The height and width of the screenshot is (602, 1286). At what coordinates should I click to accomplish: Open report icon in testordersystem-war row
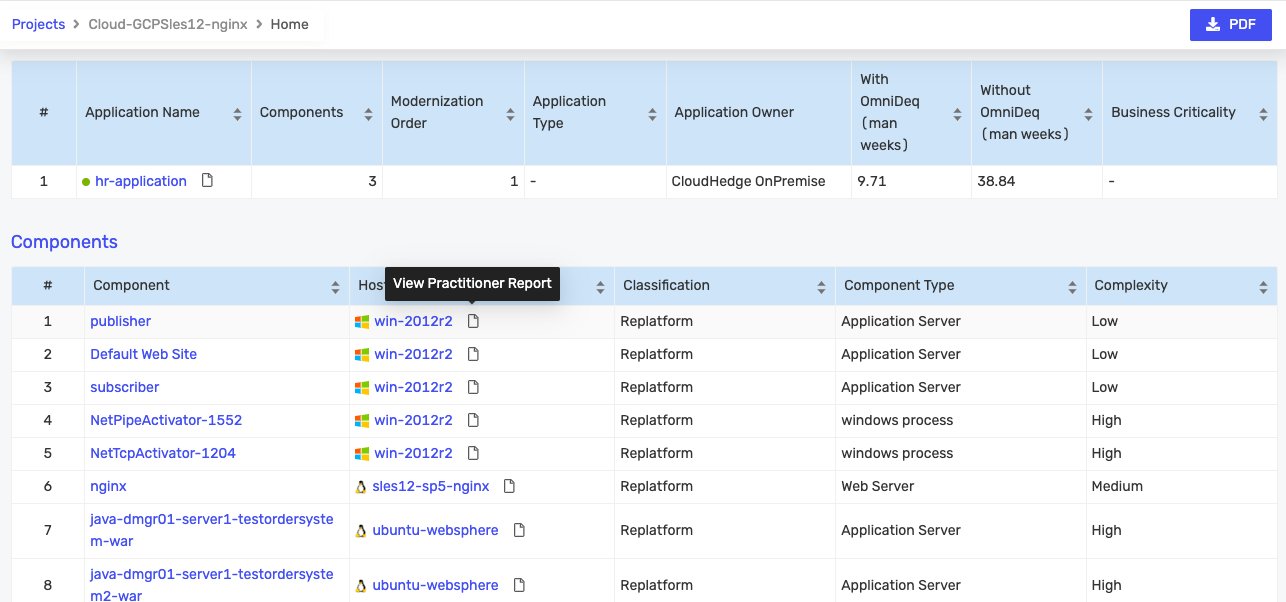tap(519, 530)
